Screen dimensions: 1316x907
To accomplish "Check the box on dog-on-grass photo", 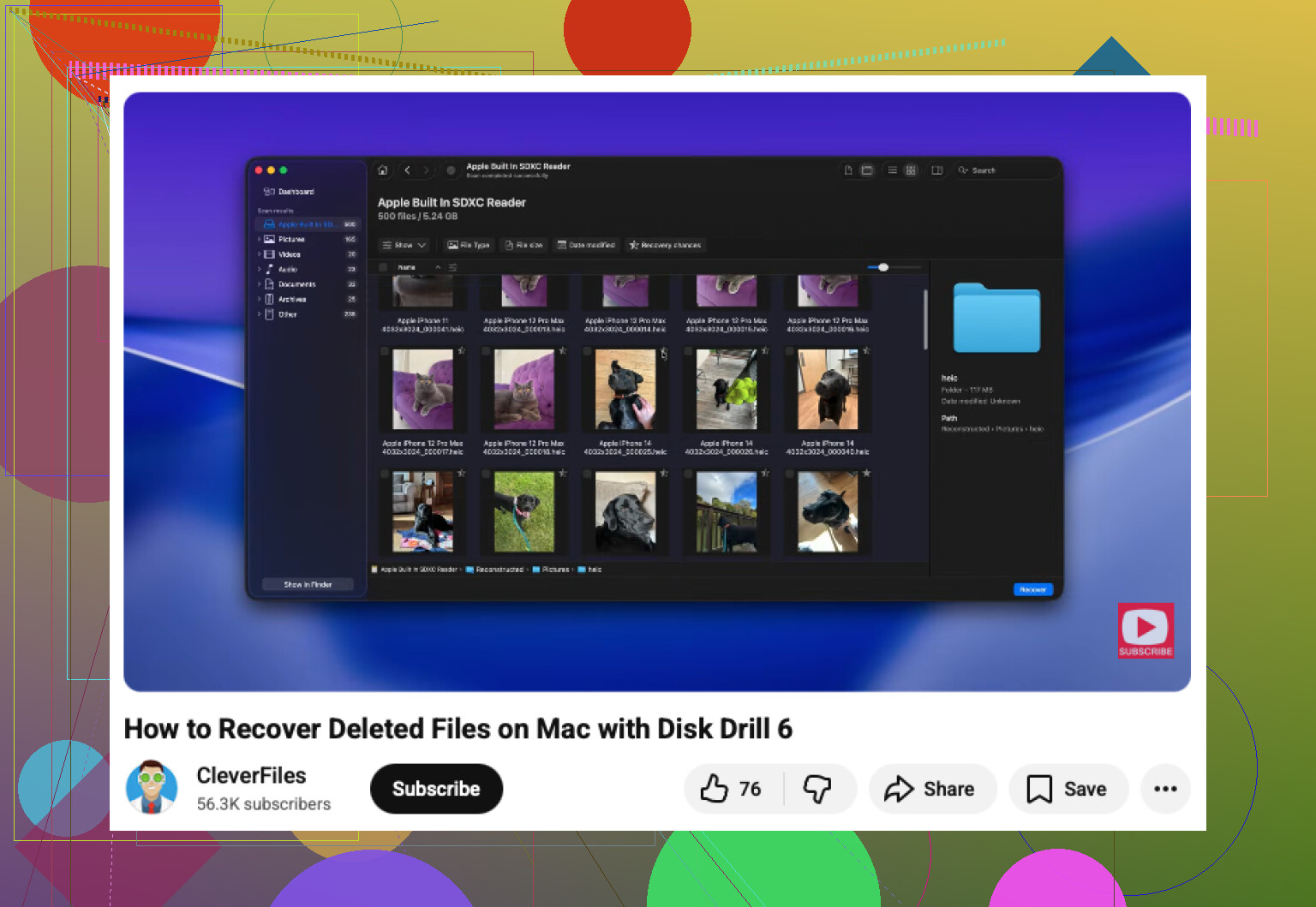I will pos(486,474).
